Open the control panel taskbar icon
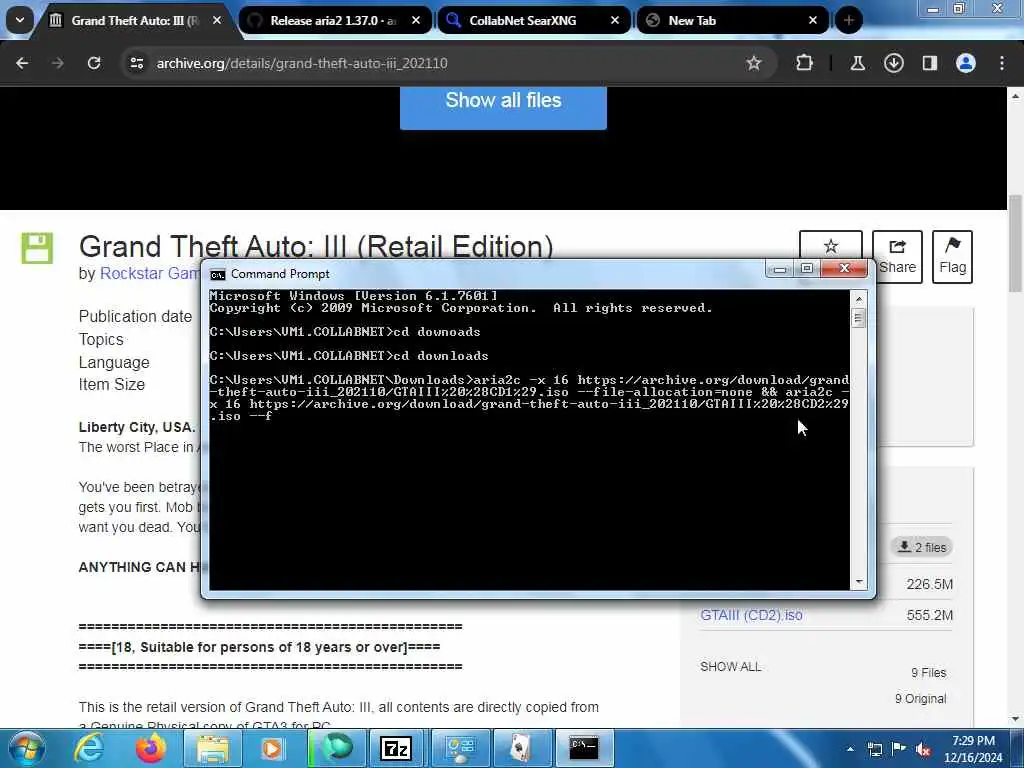The height and width of the screenshot is (768, 1024). coord(460,748)
